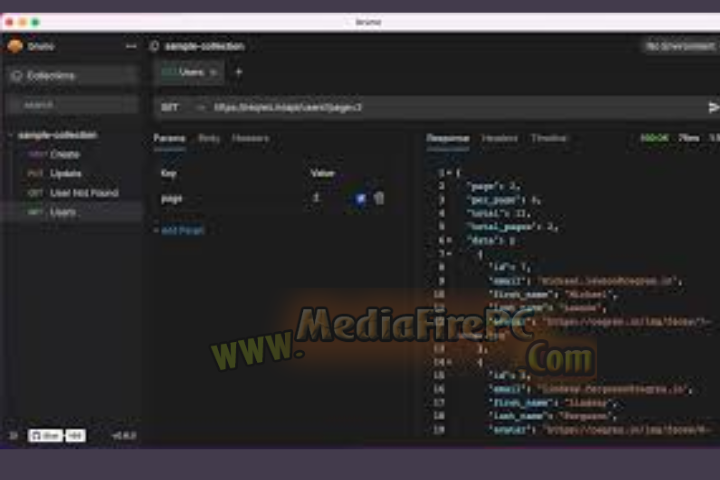Image resolution: width=720 pixels, height=480 pixels.
Task: Switch to the Timeline tab
Action: click(549, 139)
